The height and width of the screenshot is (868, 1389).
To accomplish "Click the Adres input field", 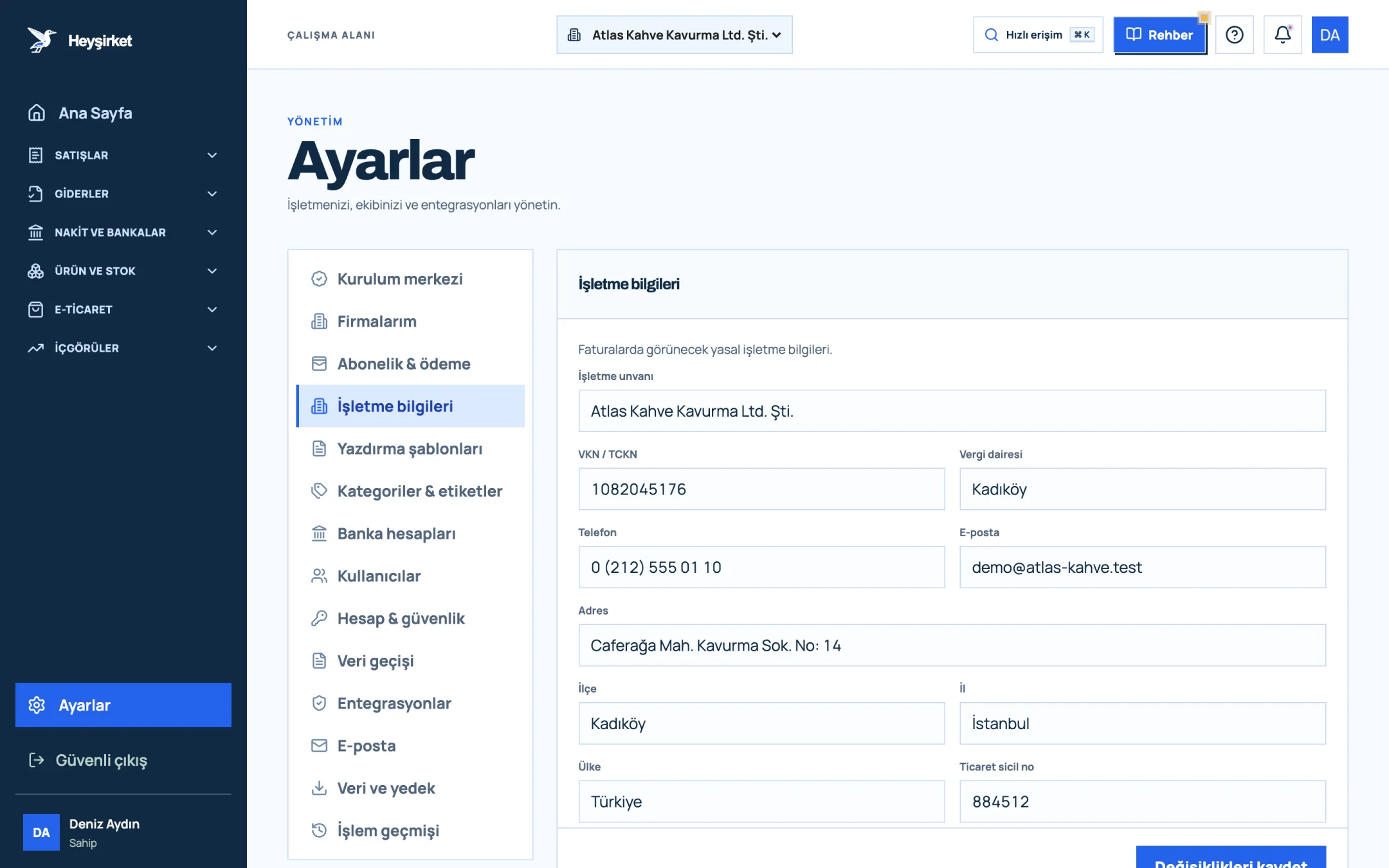I will pos(952,646).
